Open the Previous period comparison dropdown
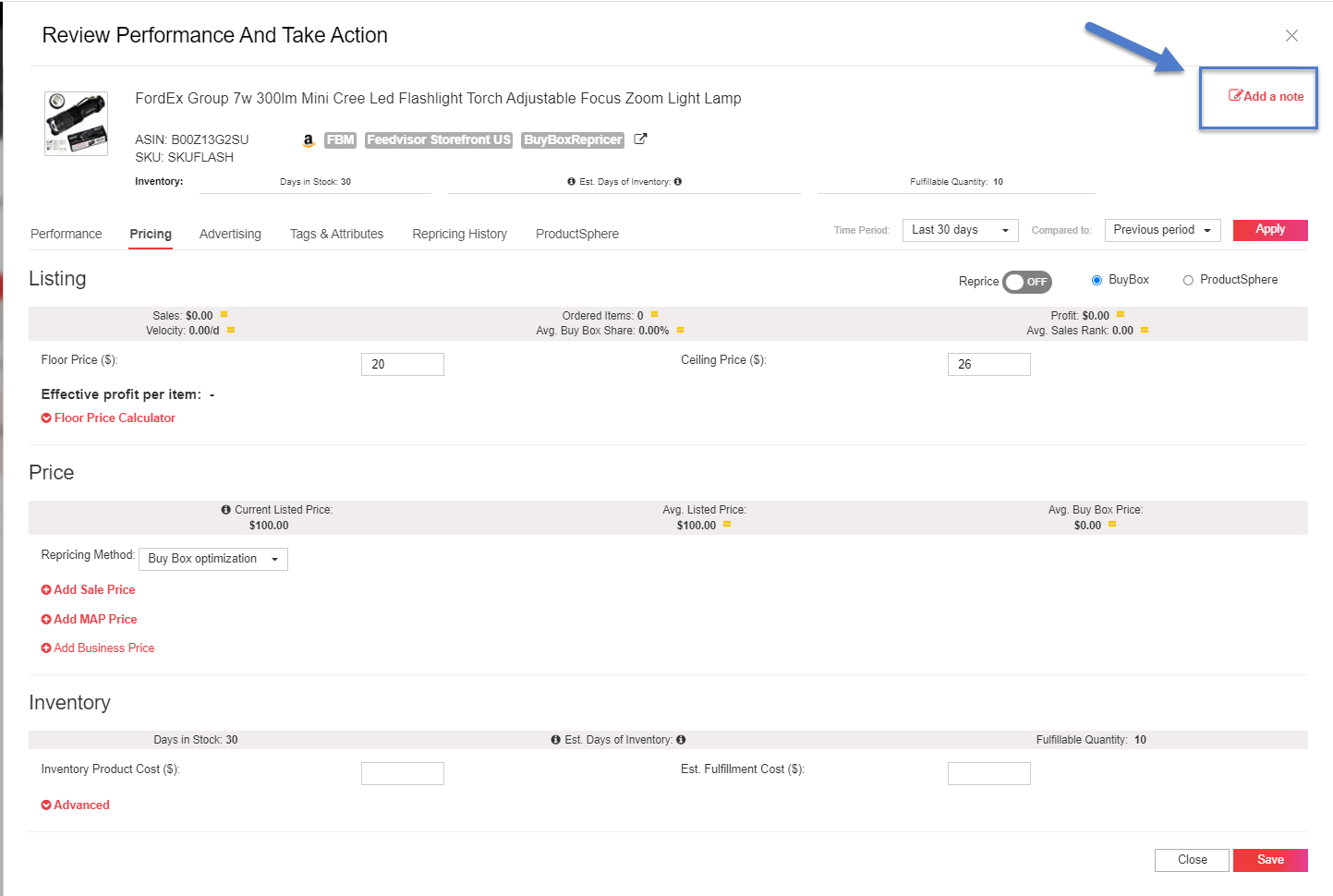The width and height of the screenshot is (1333, 896). [x=1162, y=230]
